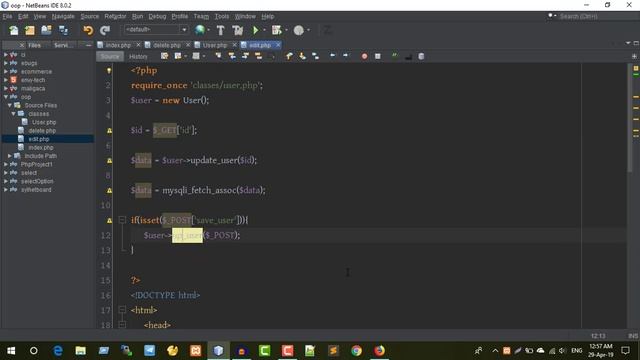Click the Shift Line Left icon

pos(333,56)
